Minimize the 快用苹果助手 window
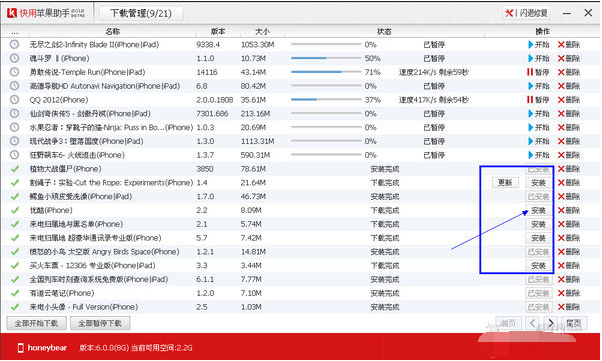Screen dimensions: 602x361 [x=566, y=13]
